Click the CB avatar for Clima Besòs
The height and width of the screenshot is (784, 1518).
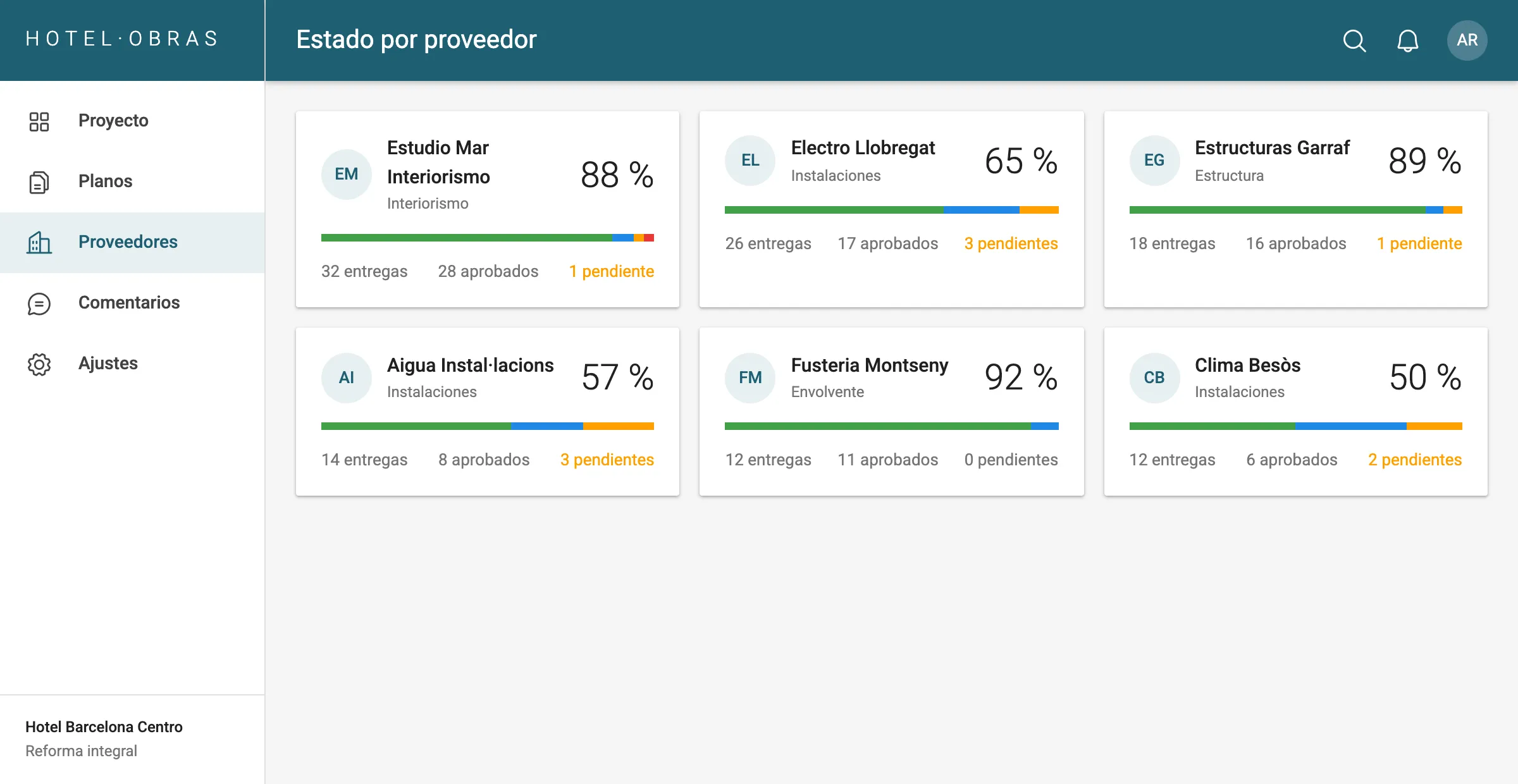pyautogui.click(x=1154, y=378)
